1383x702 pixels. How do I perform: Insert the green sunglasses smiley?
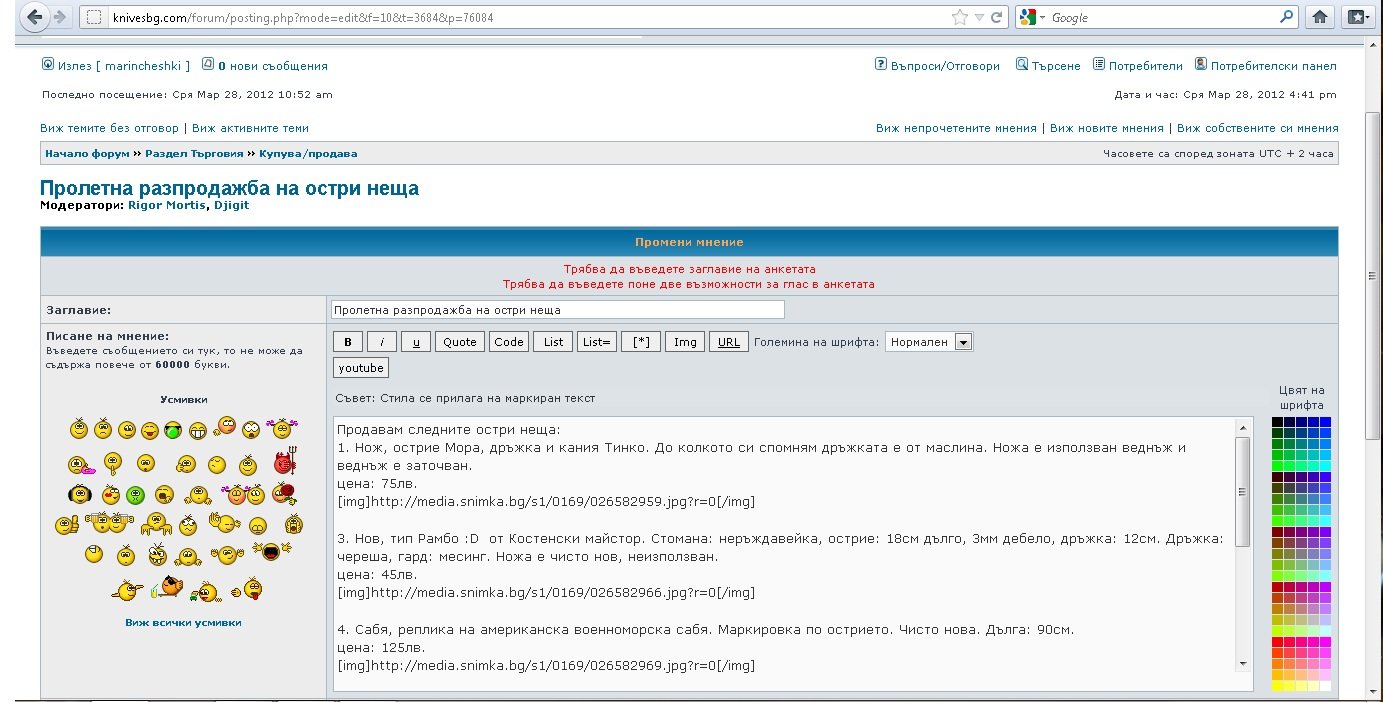click(173, 430)
